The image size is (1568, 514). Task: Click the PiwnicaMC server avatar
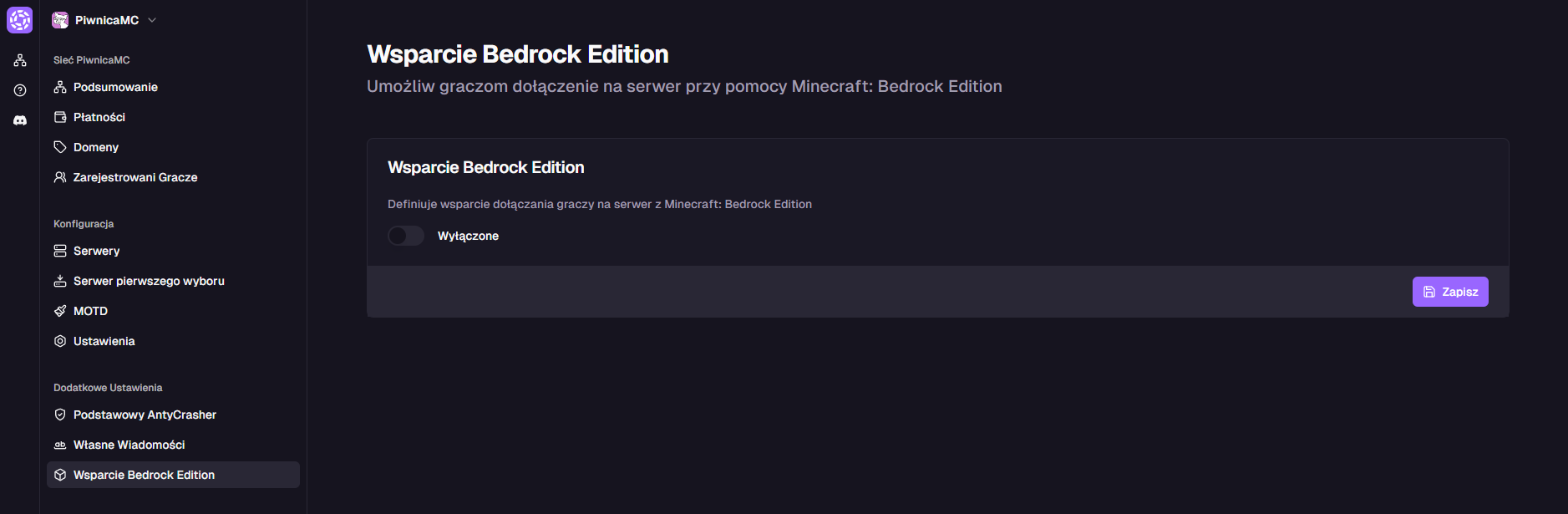60,20
